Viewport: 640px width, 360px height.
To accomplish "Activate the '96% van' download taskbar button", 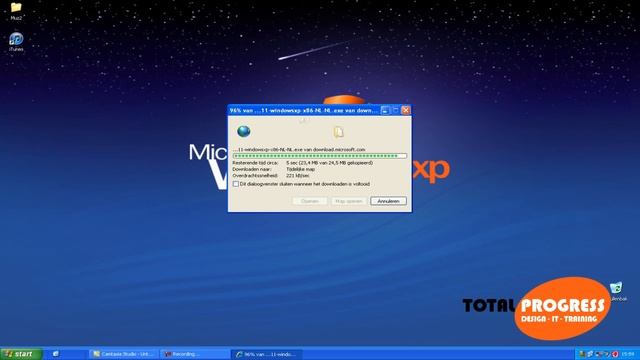I will [267, 354].
